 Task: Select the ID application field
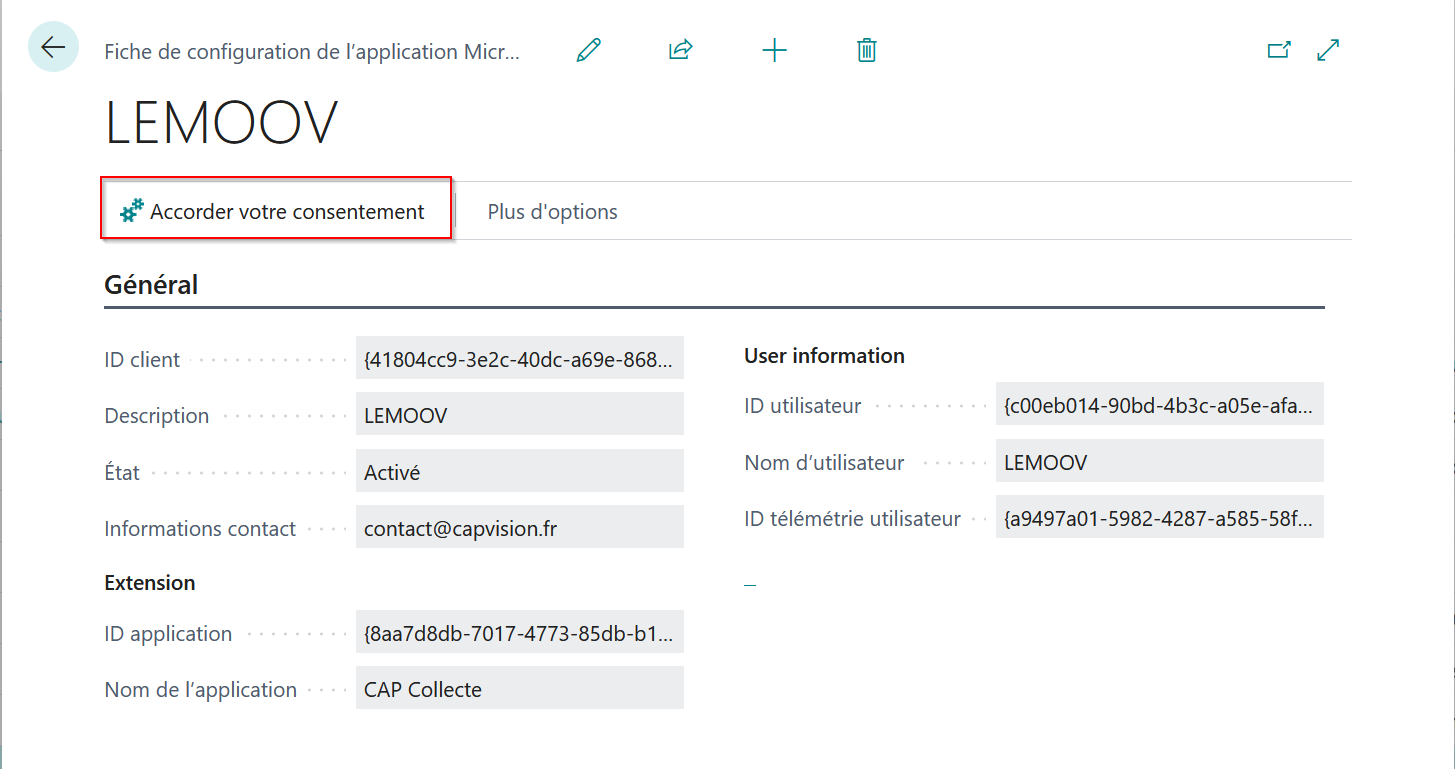520,632
